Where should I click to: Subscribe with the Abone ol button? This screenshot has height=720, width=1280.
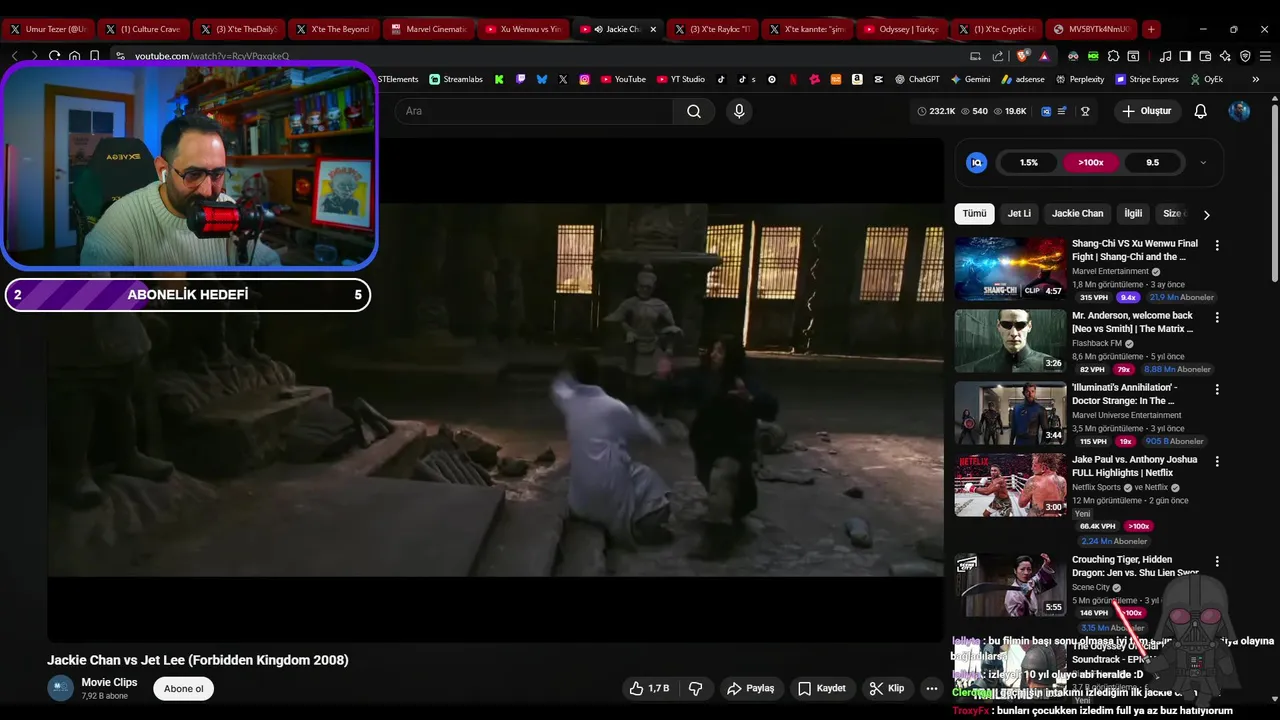pos(184,688)
